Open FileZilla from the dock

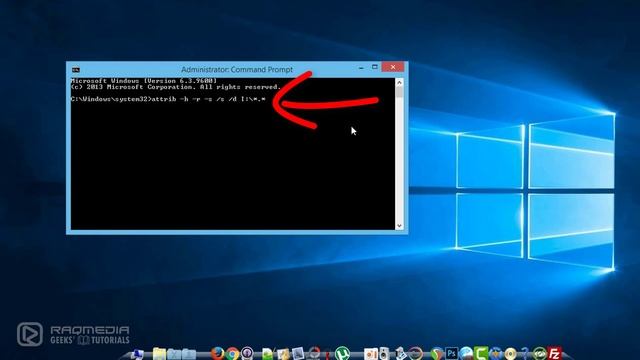pyautogui.click(x=555, y=353)
